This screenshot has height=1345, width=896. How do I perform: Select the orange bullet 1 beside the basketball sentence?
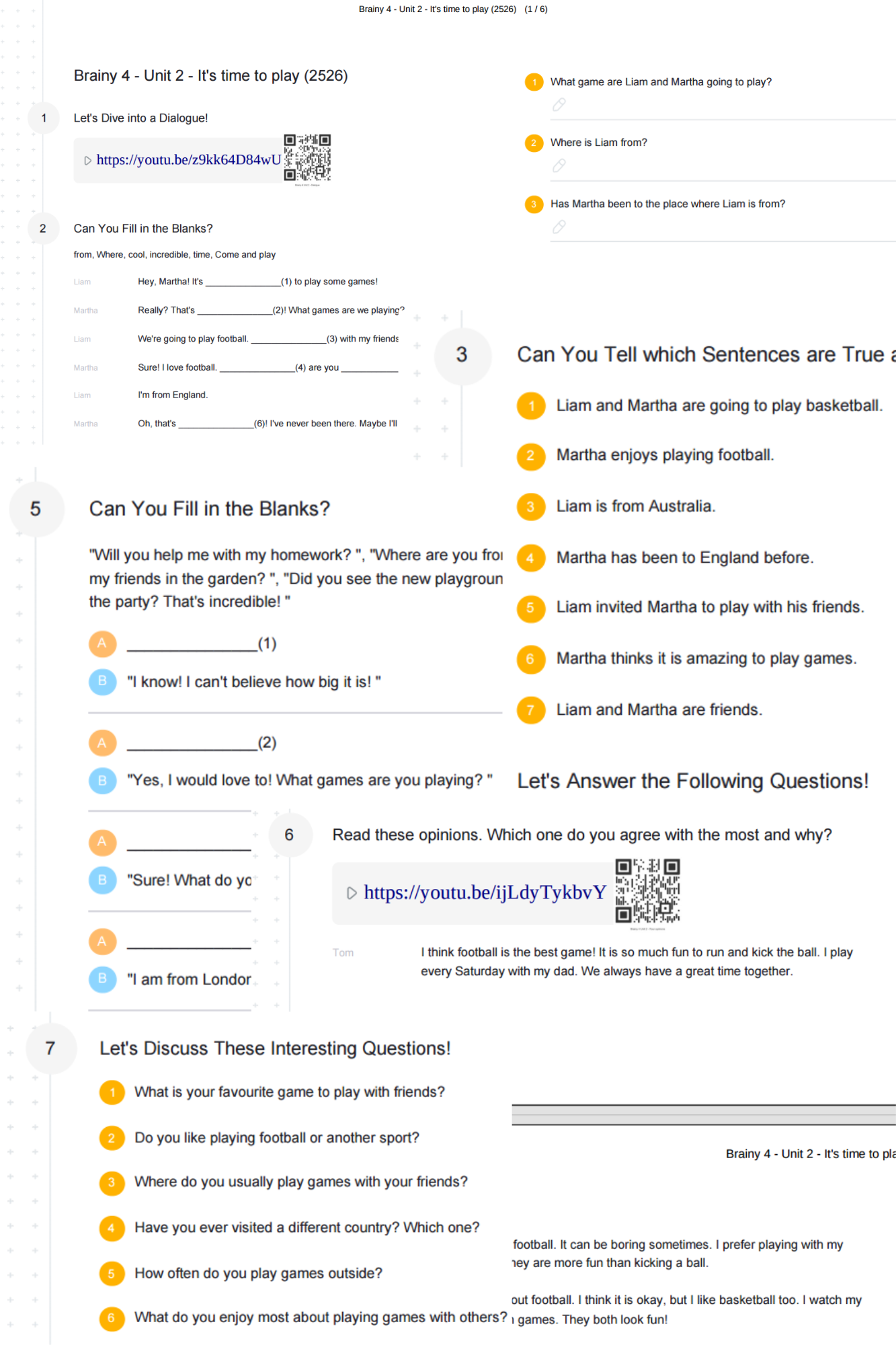tap(531, 406)
